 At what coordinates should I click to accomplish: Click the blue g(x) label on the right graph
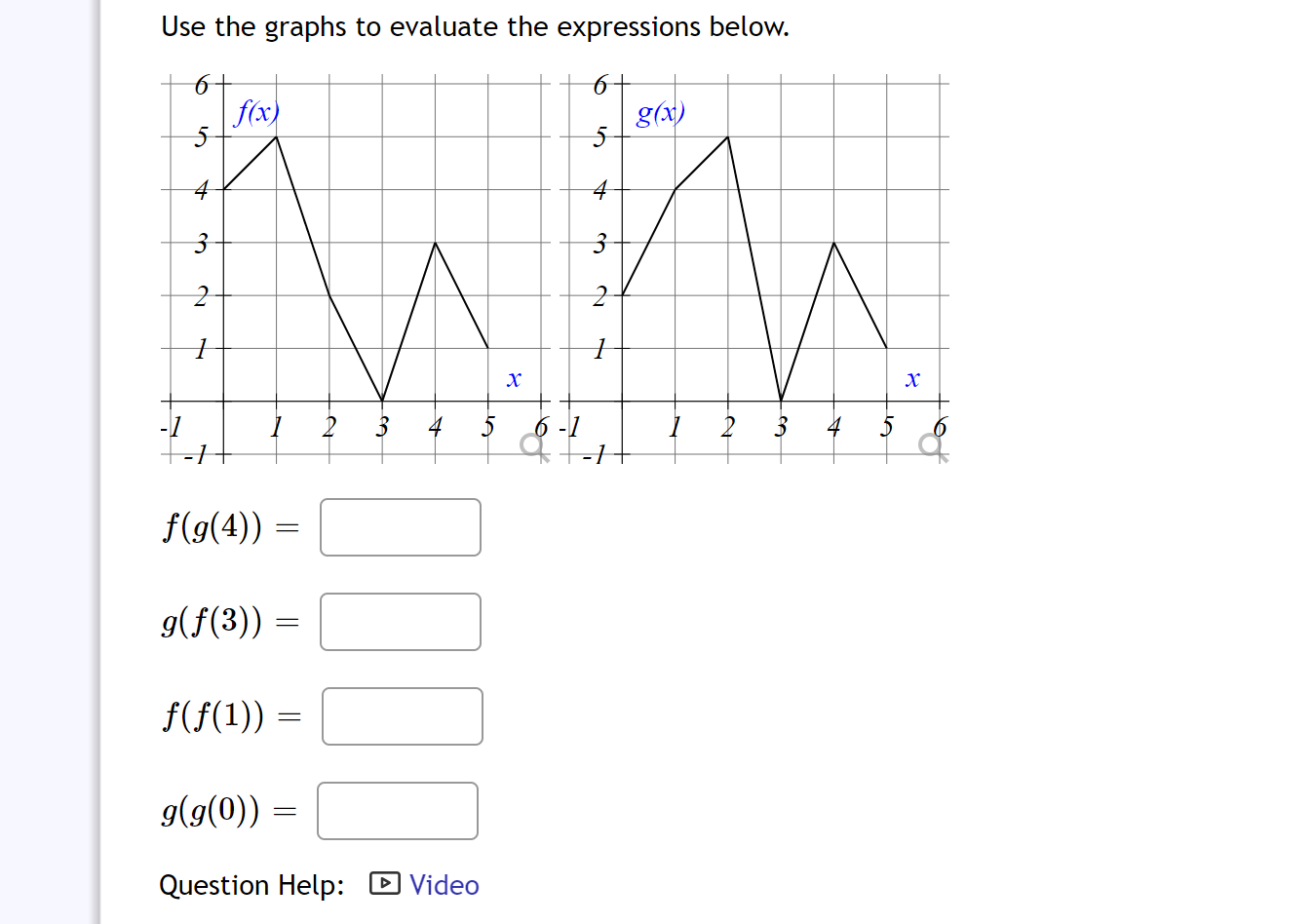click(661, 113)
